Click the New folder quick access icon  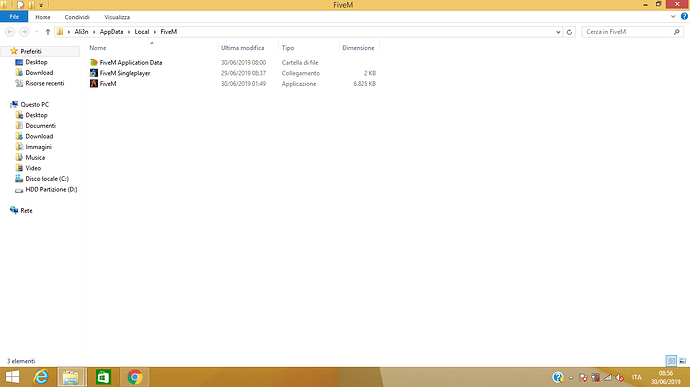coord(31,5)
